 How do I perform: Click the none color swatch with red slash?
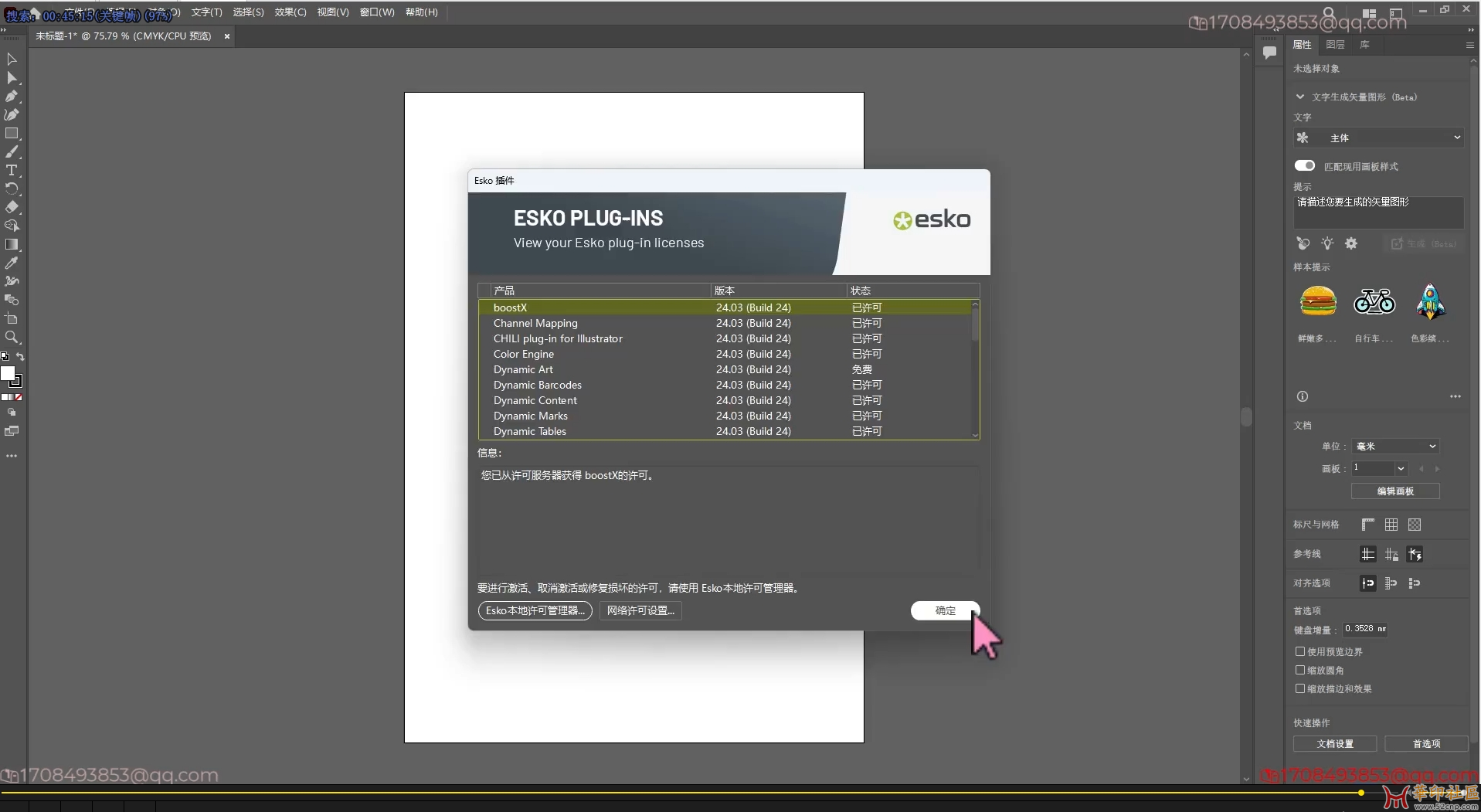click(19, 397)
